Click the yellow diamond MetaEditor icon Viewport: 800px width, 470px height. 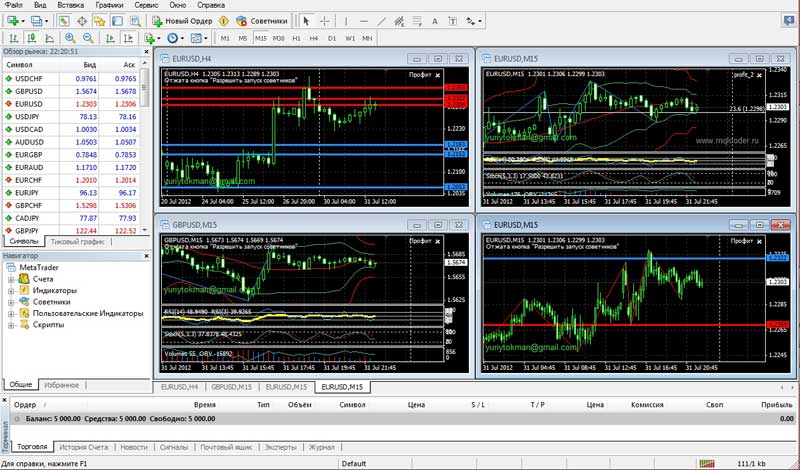[x=223, y=21]
